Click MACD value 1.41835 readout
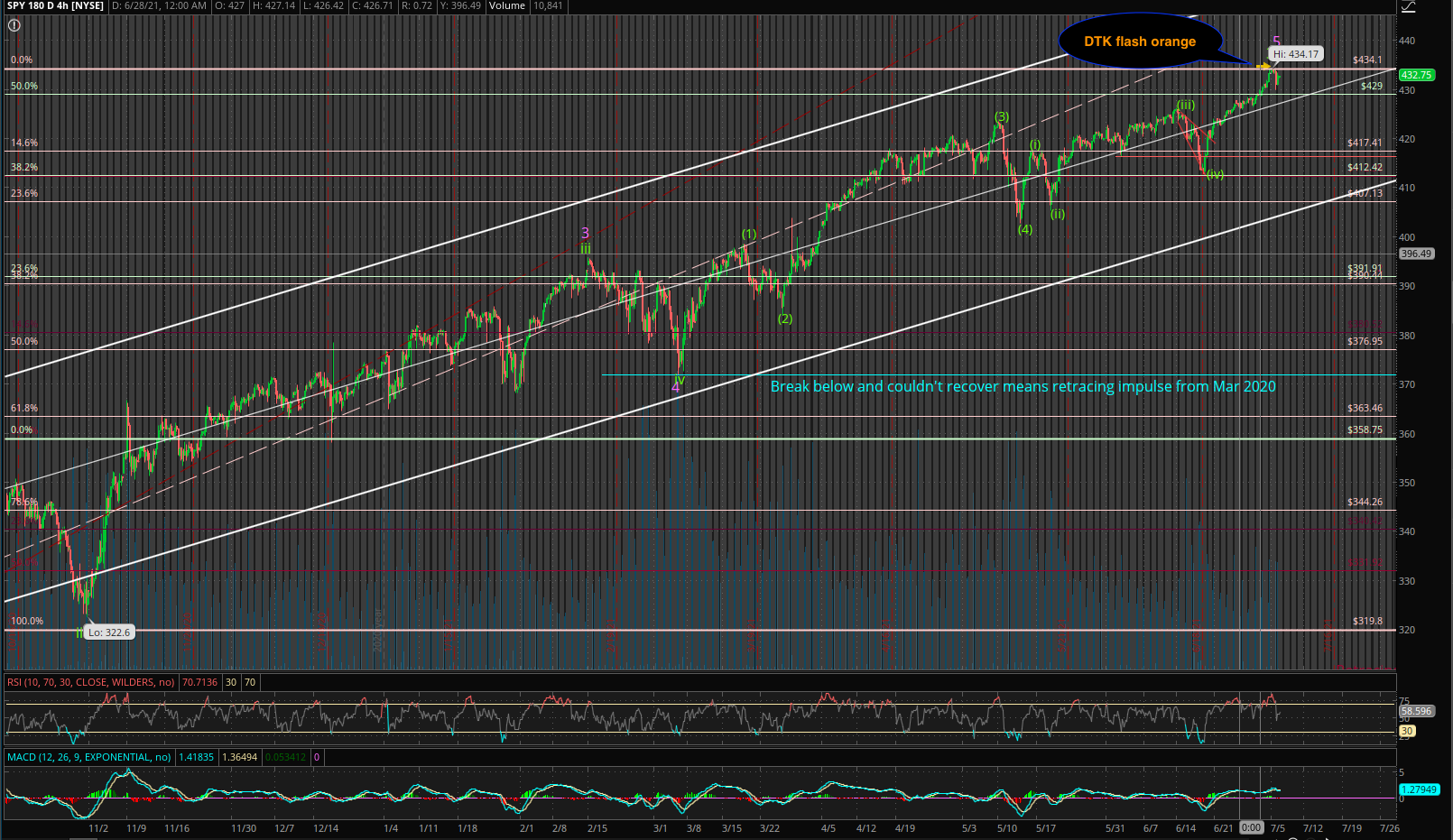Image resolution: width=1453 pixels, height=840 pixels. click(196, 757)
